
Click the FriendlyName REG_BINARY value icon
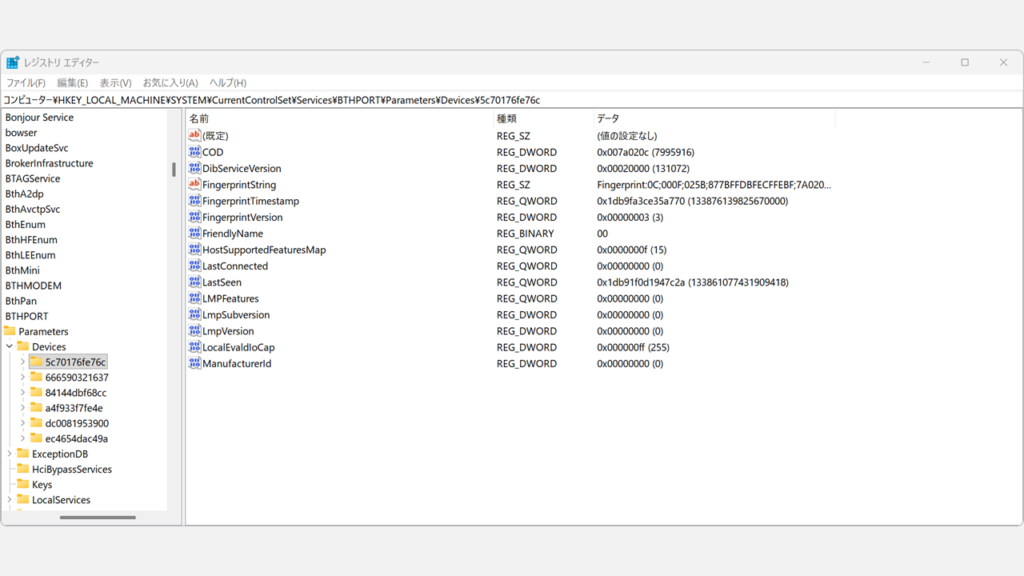(193, 233)
